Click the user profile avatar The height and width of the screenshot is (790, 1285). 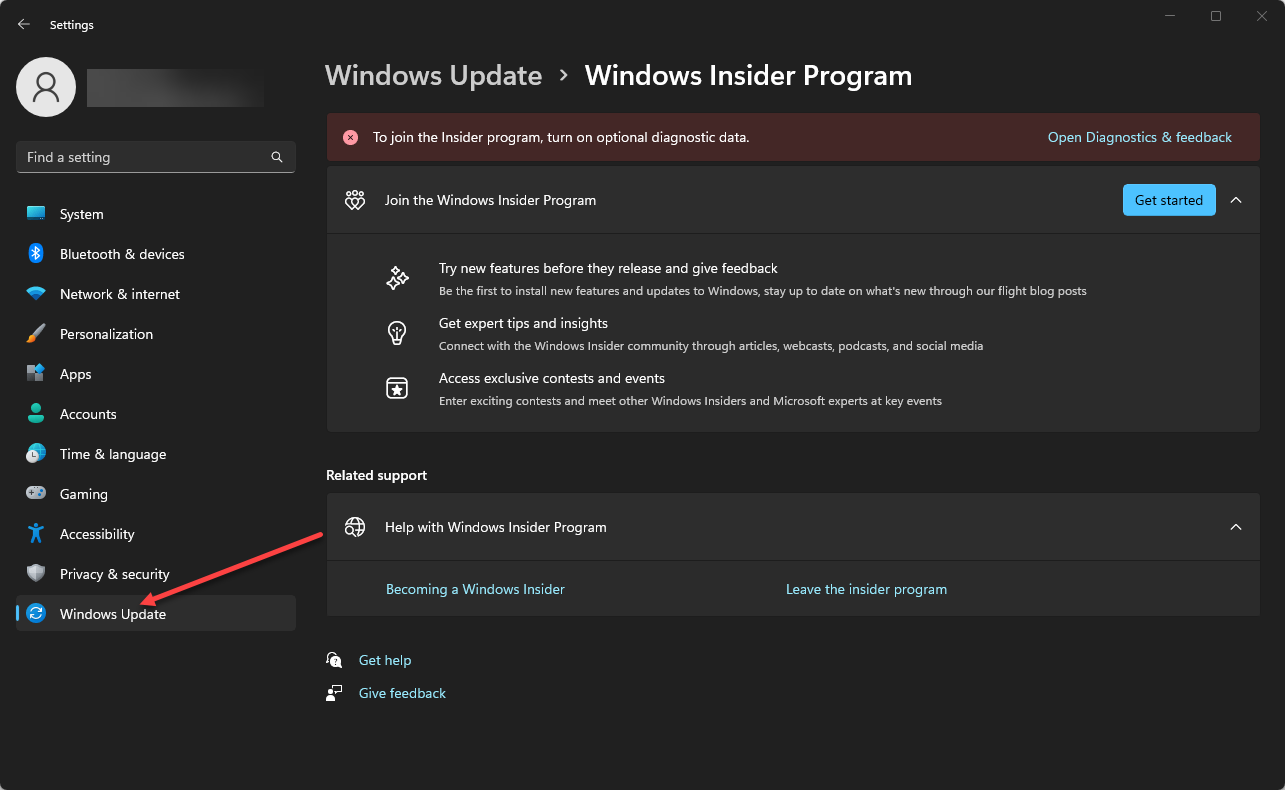tap(46, 87)
